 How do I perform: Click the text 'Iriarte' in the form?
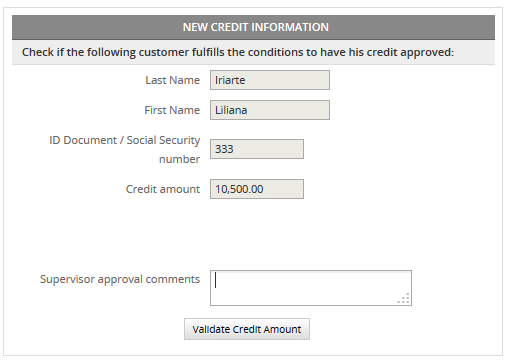click(x=230, y=80)
